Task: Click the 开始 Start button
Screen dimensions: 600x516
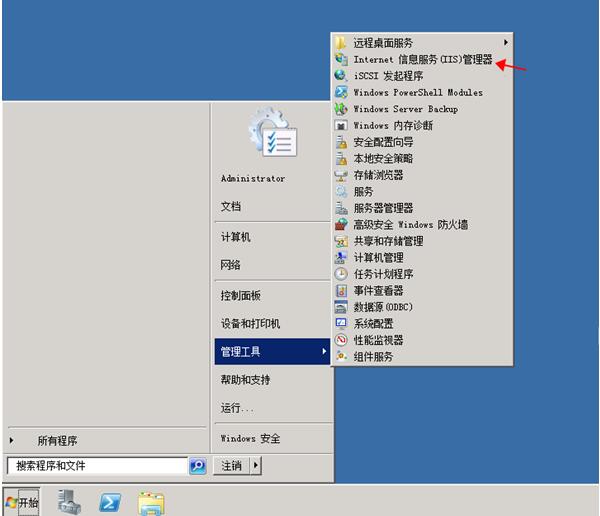Action: 22,502
